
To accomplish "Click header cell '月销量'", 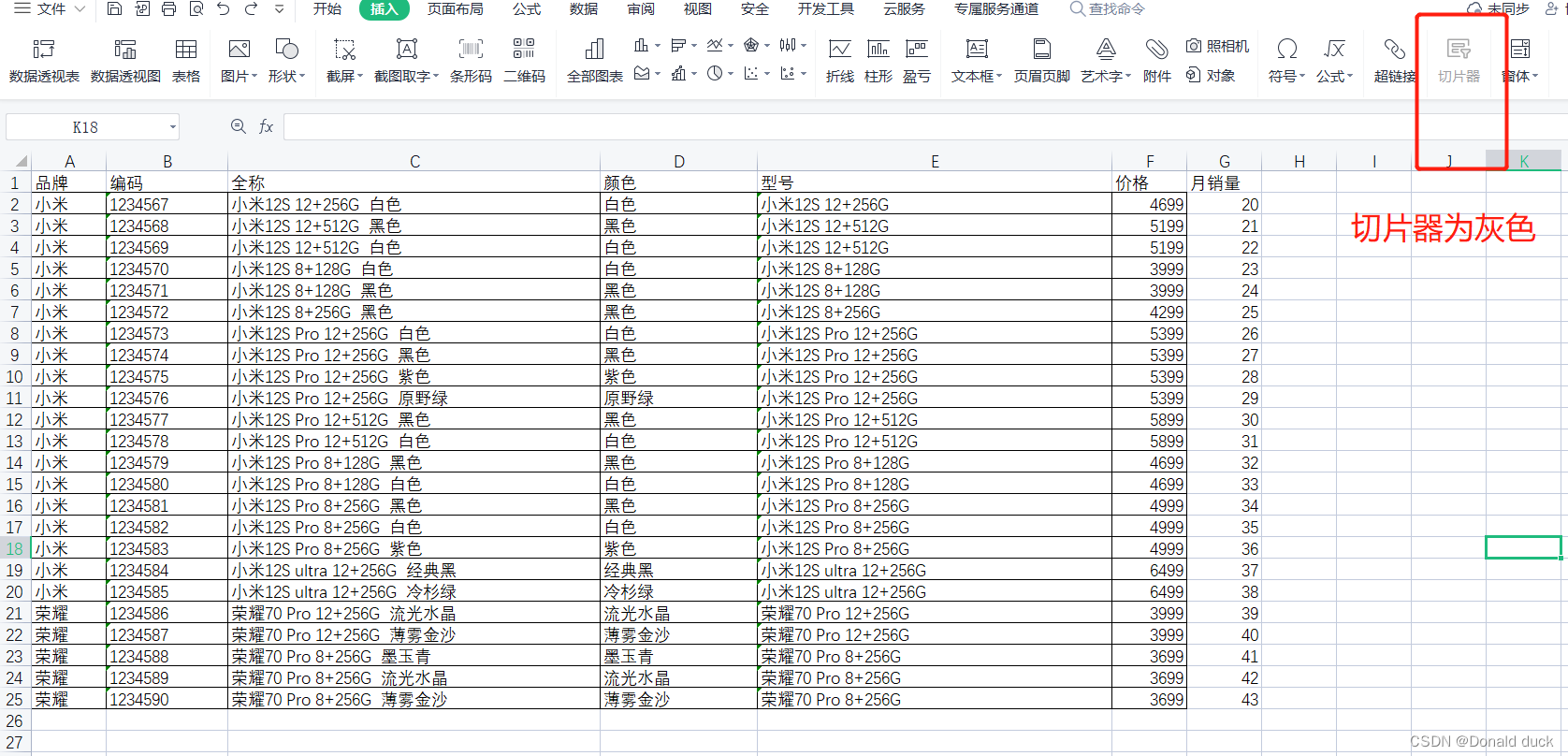I will tap(1225, 182).
